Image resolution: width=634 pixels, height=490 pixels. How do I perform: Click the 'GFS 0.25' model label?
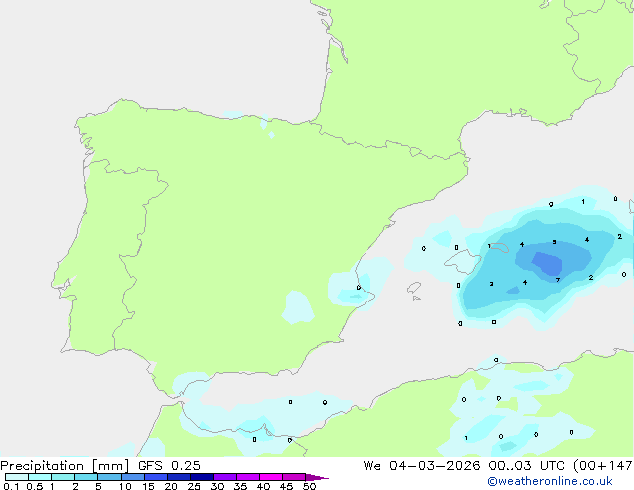coord(169,466)
